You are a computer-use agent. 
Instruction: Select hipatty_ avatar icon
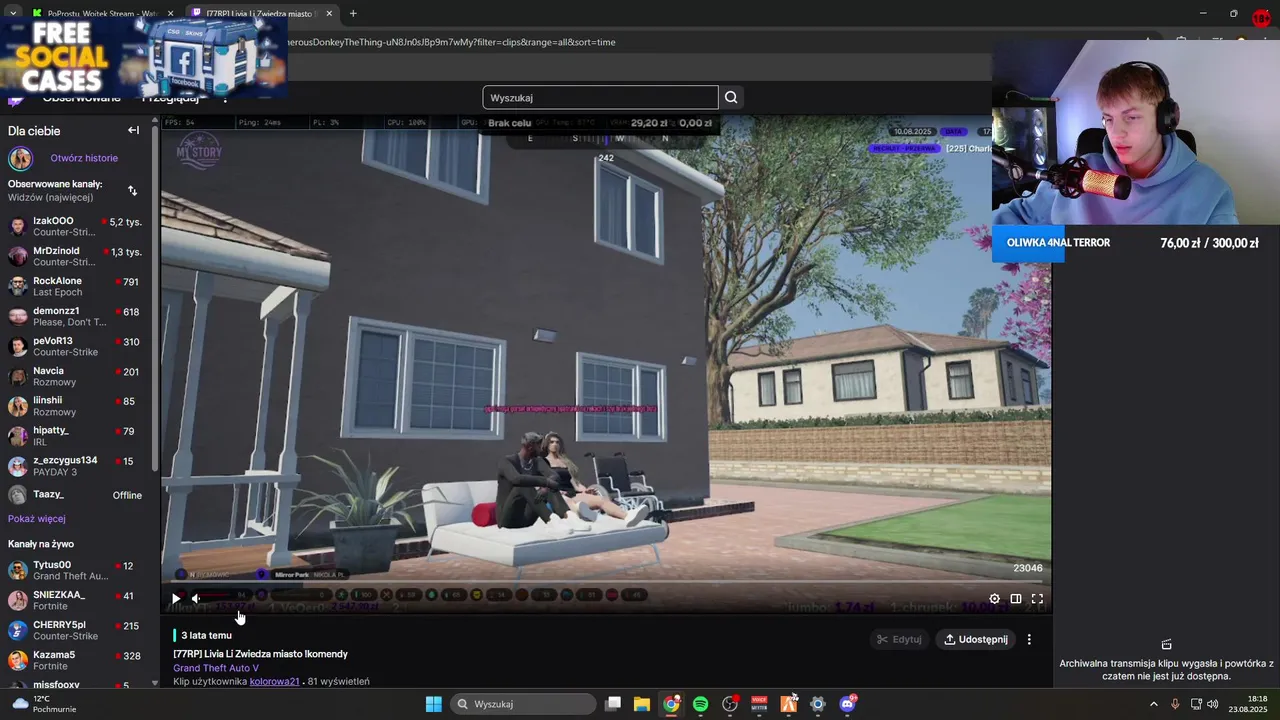18,436
